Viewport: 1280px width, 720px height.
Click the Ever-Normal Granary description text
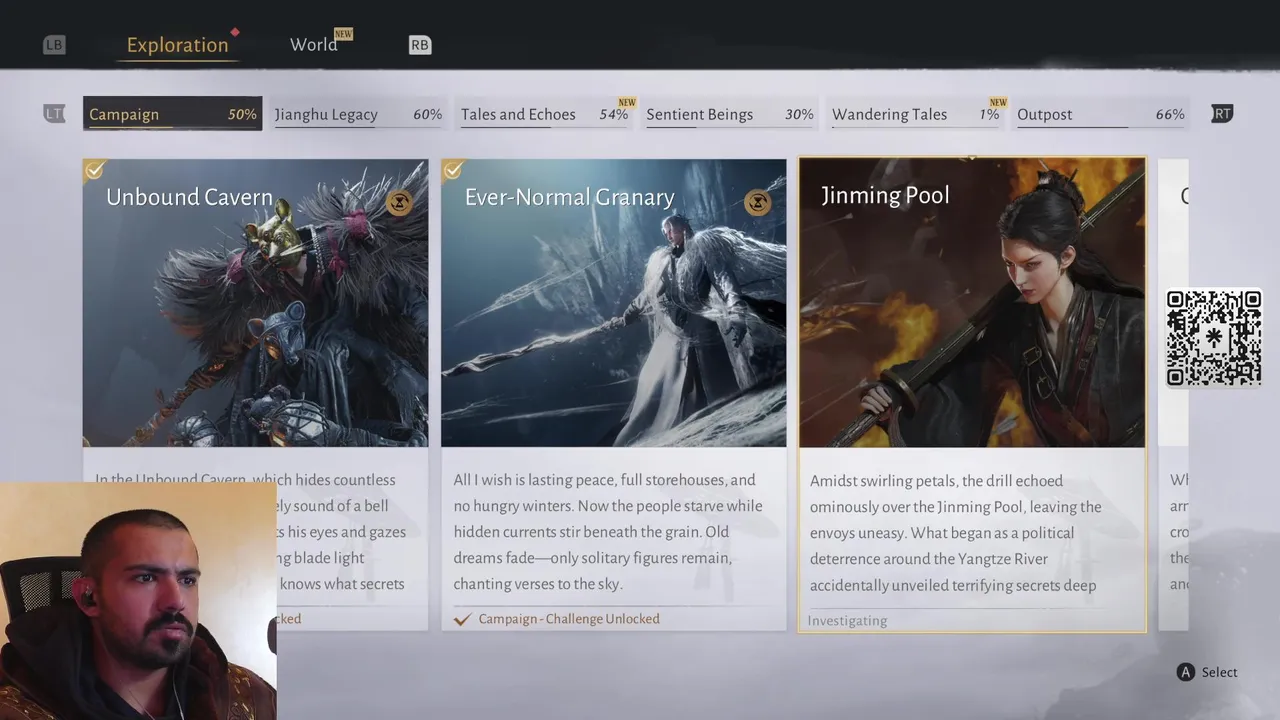point(608,532)
